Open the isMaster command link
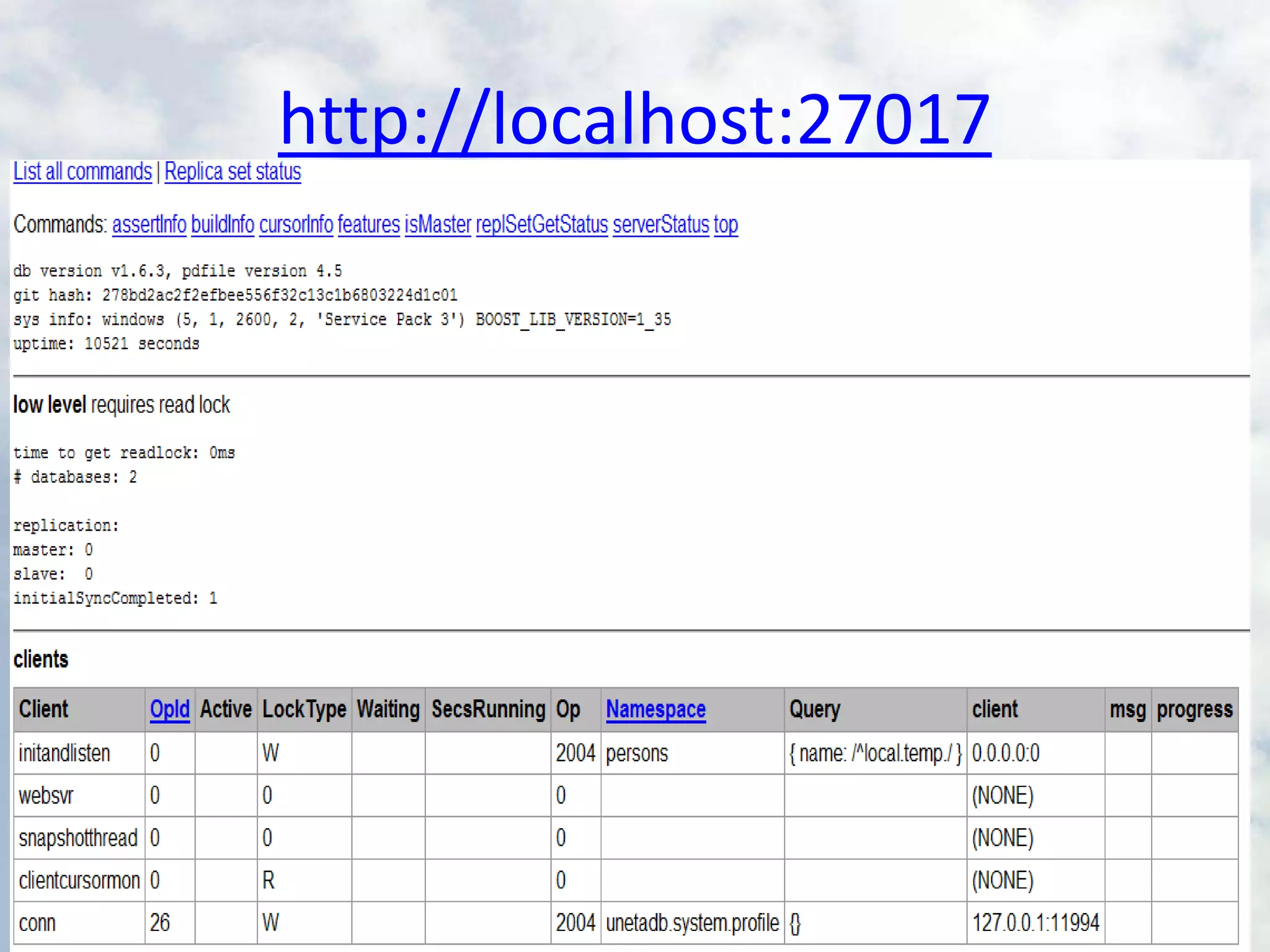Viewport: 1270px width, 952px height. pyautogui.click(x=438, y=224)
